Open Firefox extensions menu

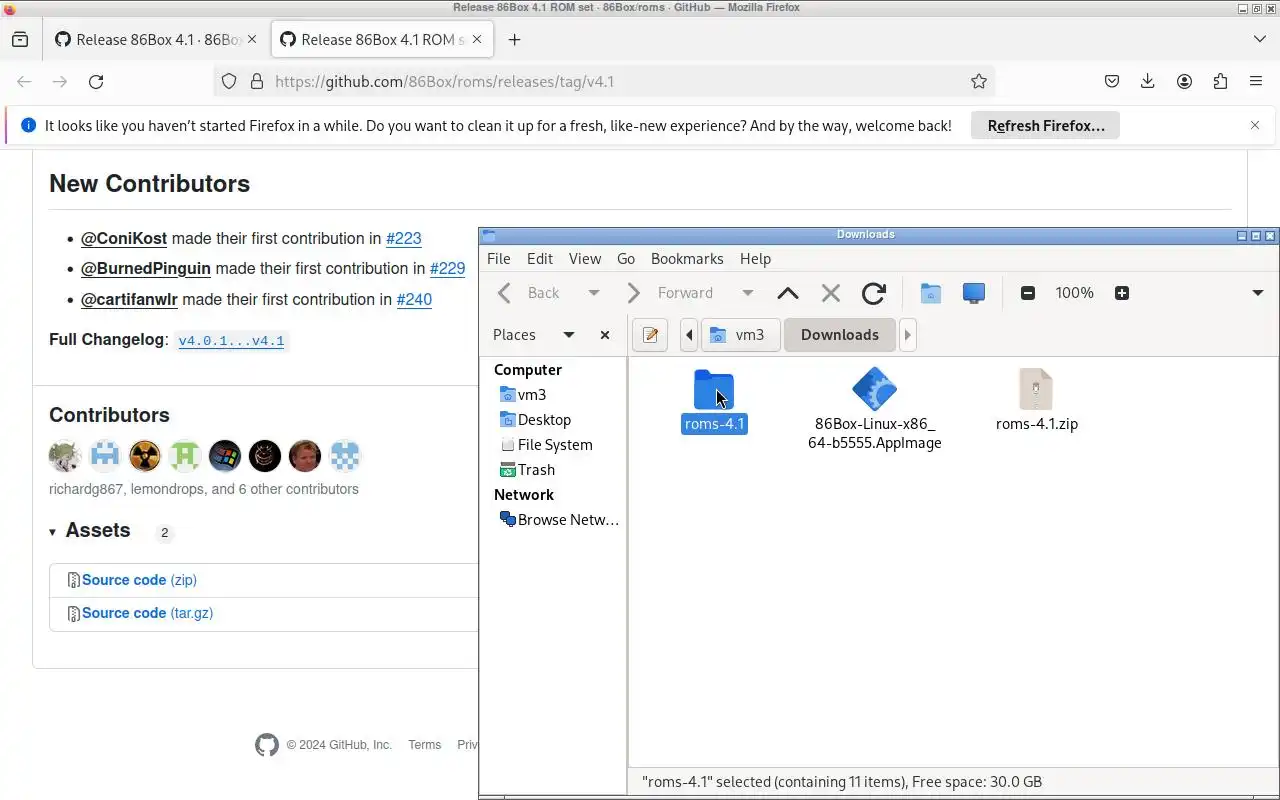[x=1220, y=82]
